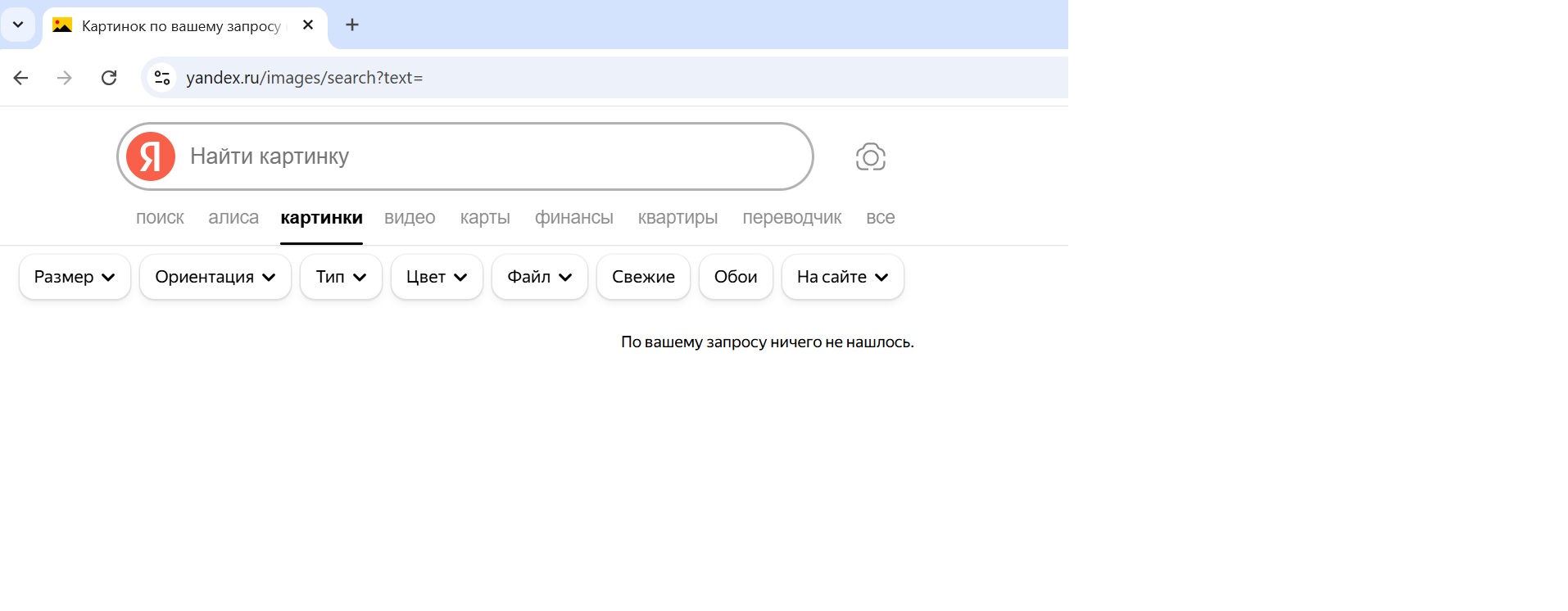Open карты section

(485, 218)
